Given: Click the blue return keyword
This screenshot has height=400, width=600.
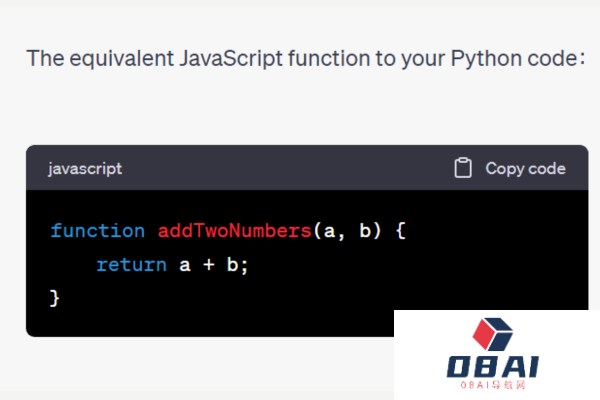Looking at the screenshot, I should (131, 265).
